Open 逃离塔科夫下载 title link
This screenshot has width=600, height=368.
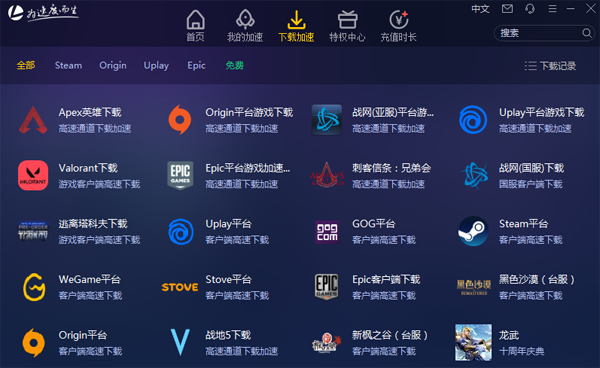coord(93,224)
